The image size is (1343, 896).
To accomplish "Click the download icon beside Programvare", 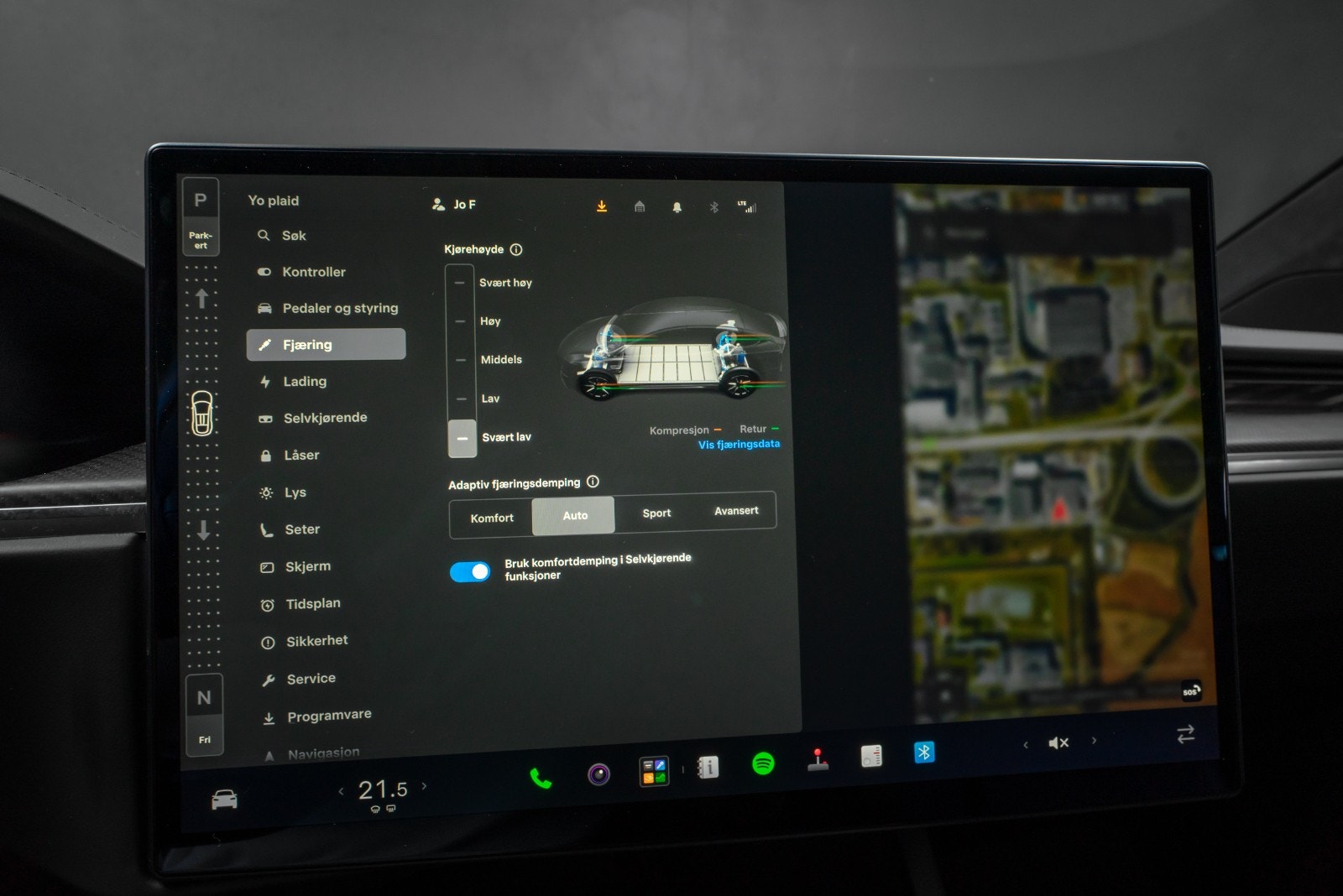I will pyautogui.click(x=269, y=718).
